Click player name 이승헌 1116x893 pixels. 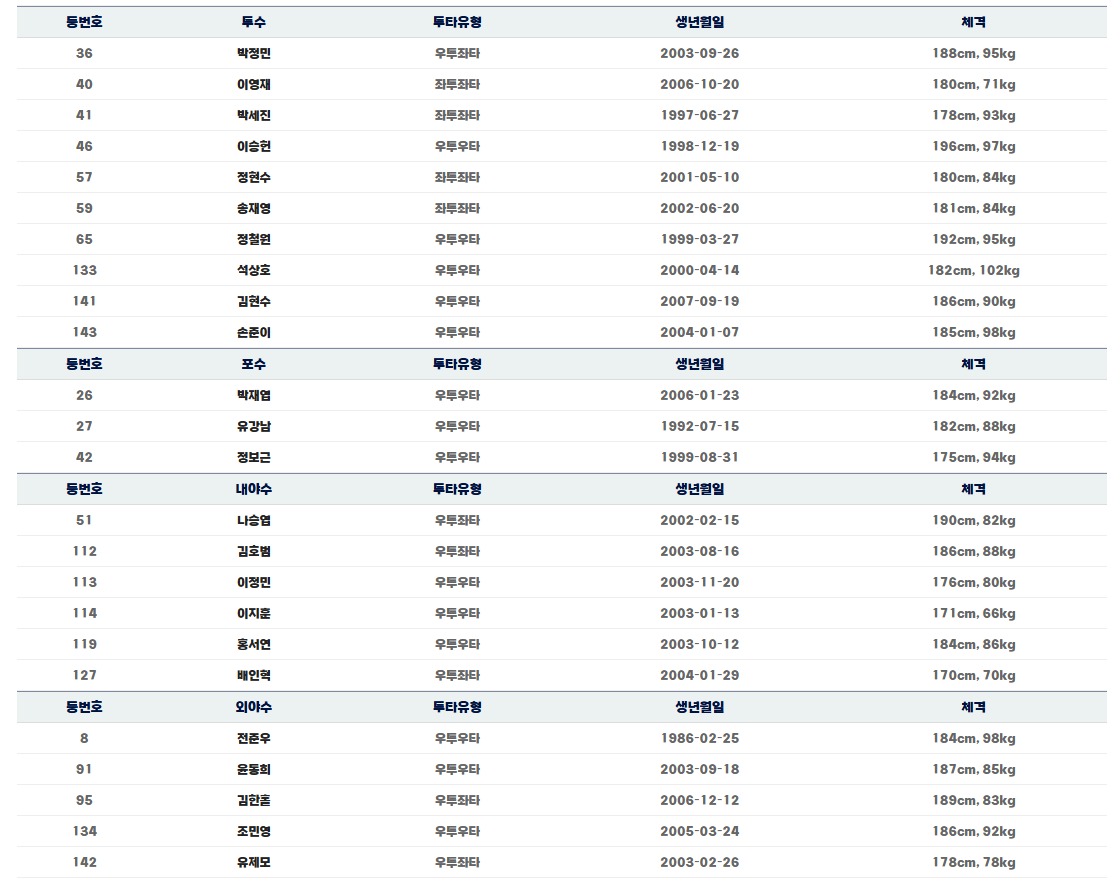253,147
